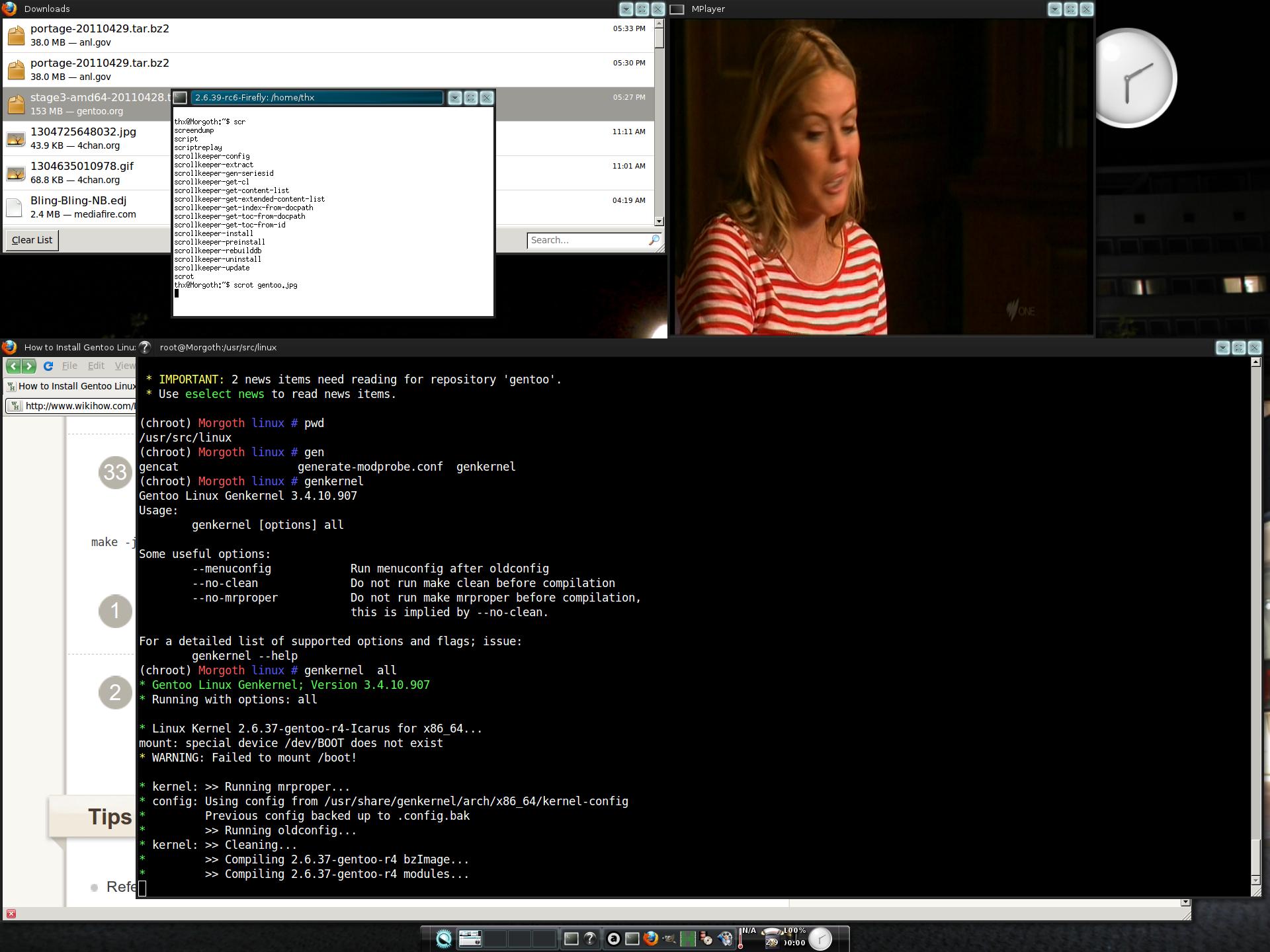
Task: Click root terminal scrollbar down arrow
Action: [1256, 881]
